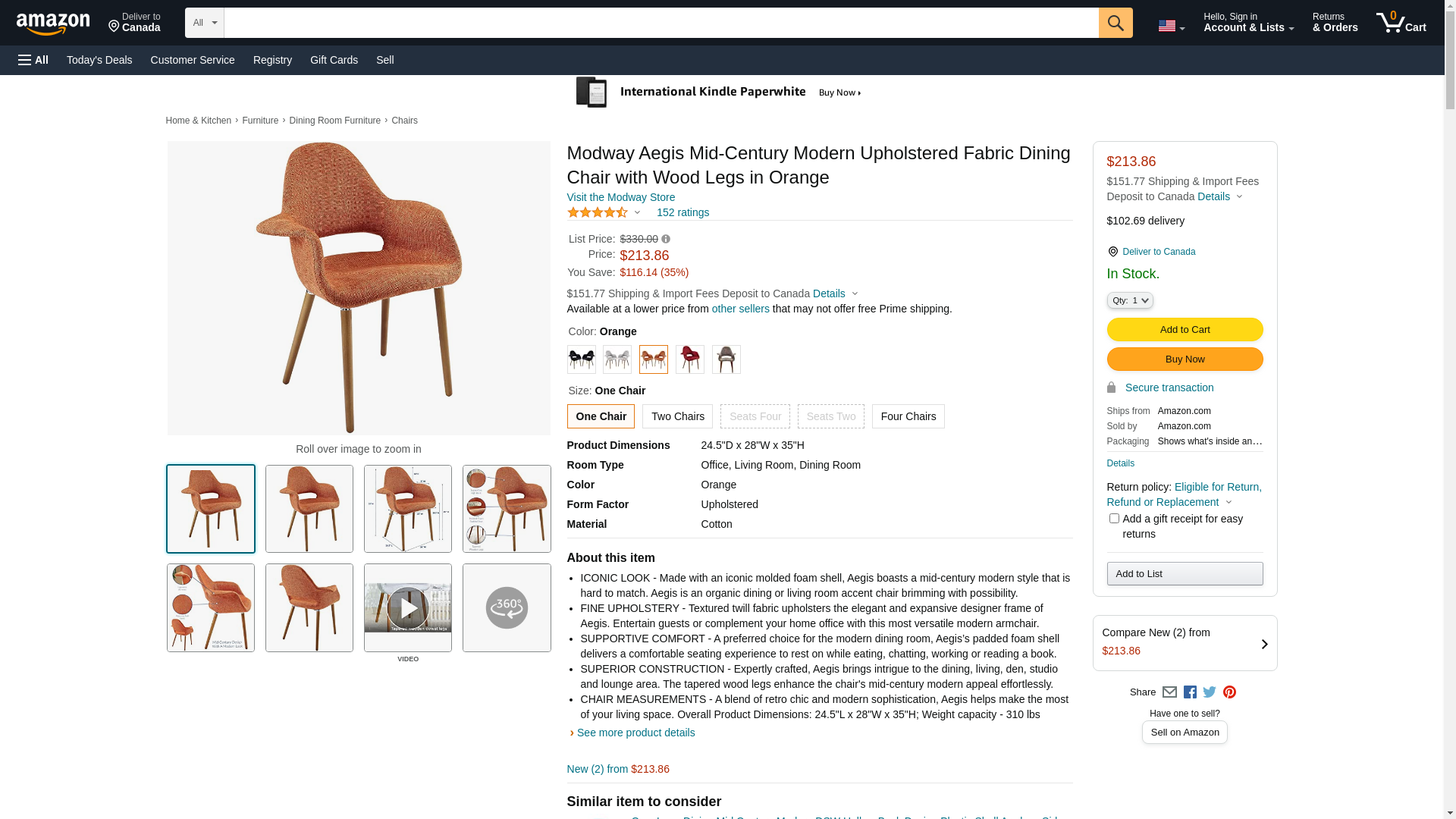
Task: Open the Qty quantity dropdown
Action: pyautogui.click(x=1130, y=301)
